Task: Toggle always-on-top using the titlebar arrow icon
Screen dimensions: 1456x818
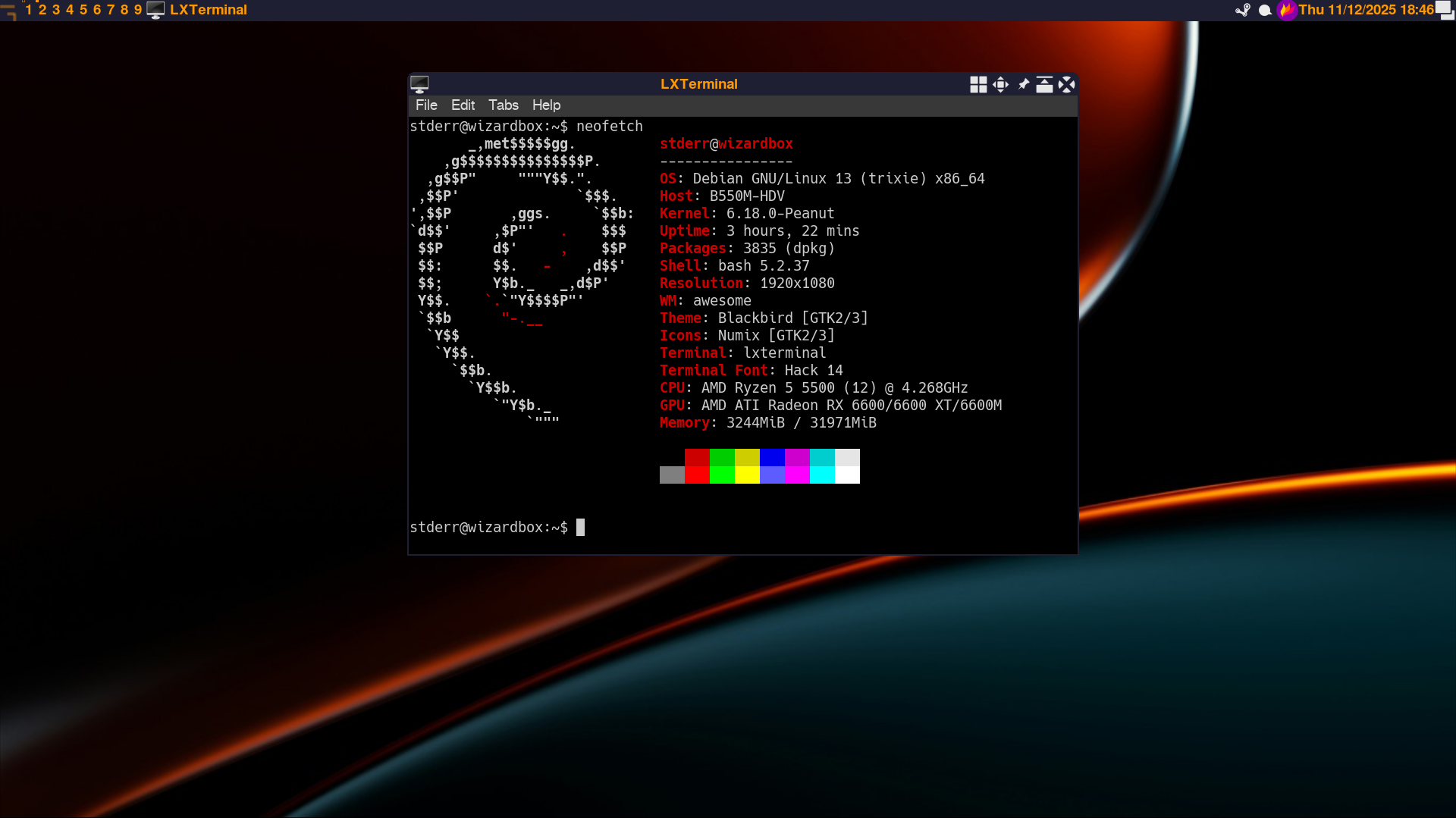Action: point(1044,84)
